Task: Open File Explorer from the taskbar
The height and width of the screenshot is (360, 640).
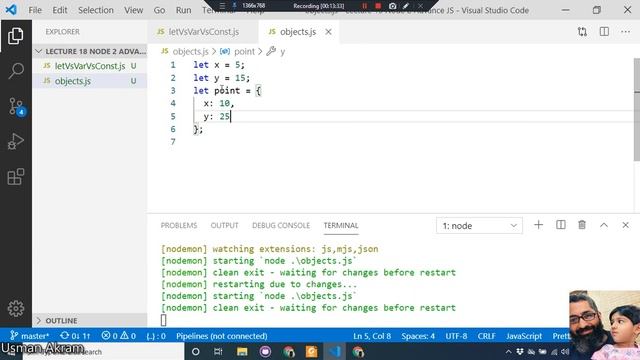Action: coord(242,351)
